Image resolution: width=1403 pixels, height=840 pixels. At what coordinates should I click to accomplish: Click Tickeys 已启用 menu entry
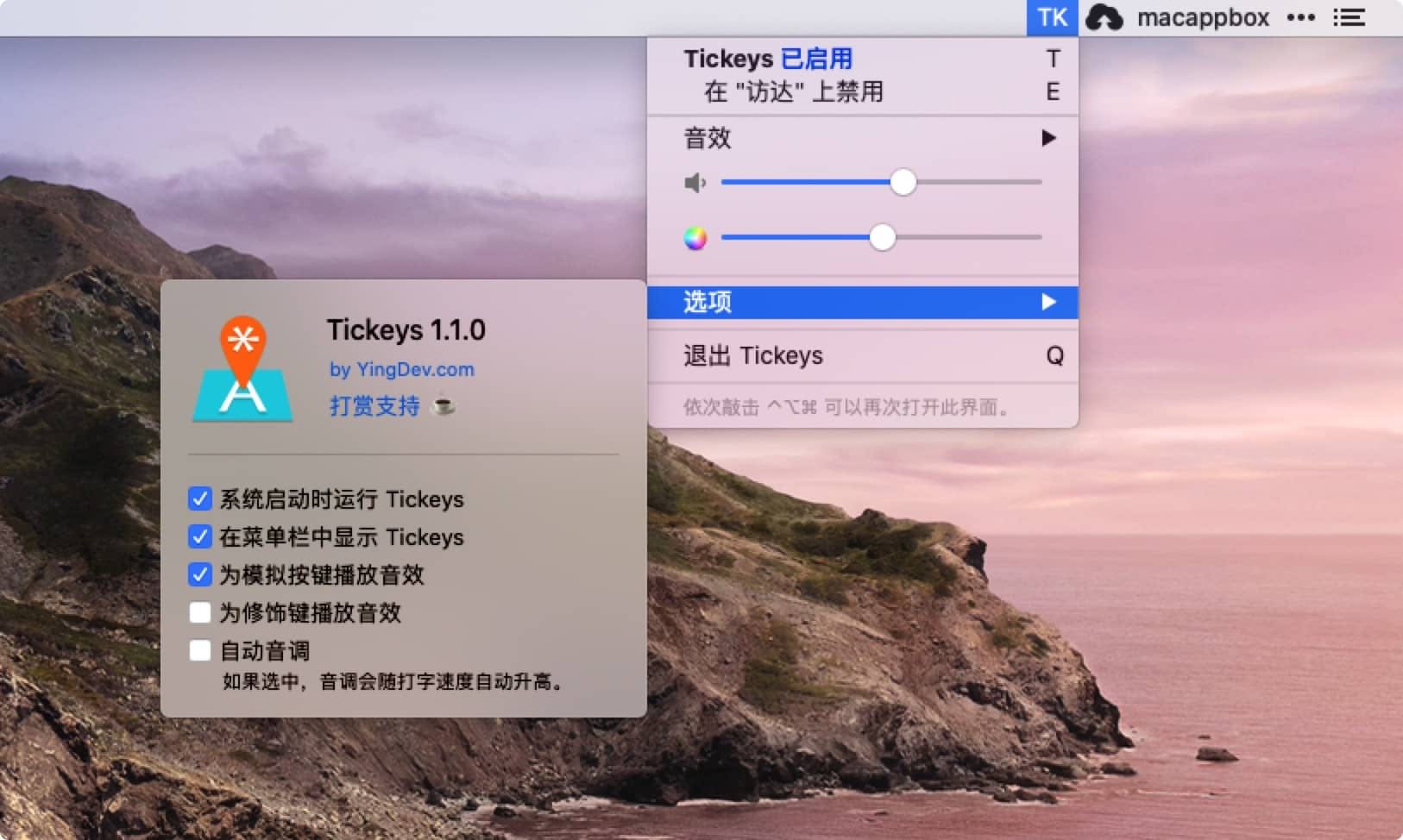tap(863, 59)
